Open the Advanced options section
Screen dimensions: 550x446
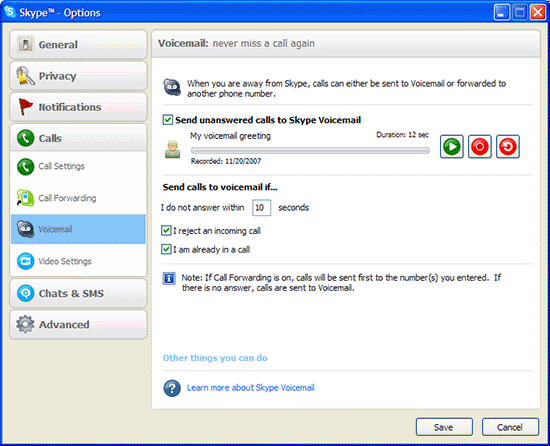click(x=78, y=324)
